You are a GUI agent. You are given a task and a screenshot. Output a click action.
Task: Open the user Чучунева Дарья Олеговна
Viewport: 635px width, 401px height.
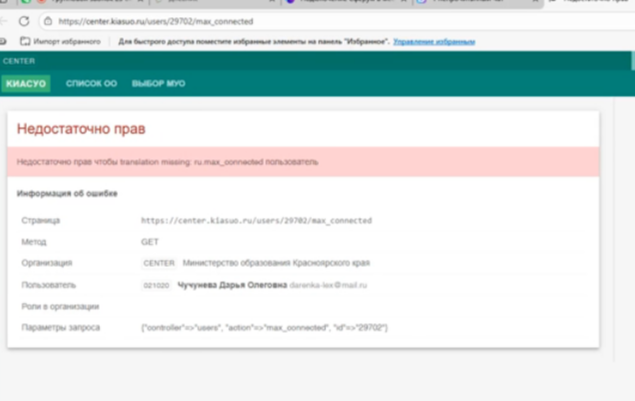231,285
